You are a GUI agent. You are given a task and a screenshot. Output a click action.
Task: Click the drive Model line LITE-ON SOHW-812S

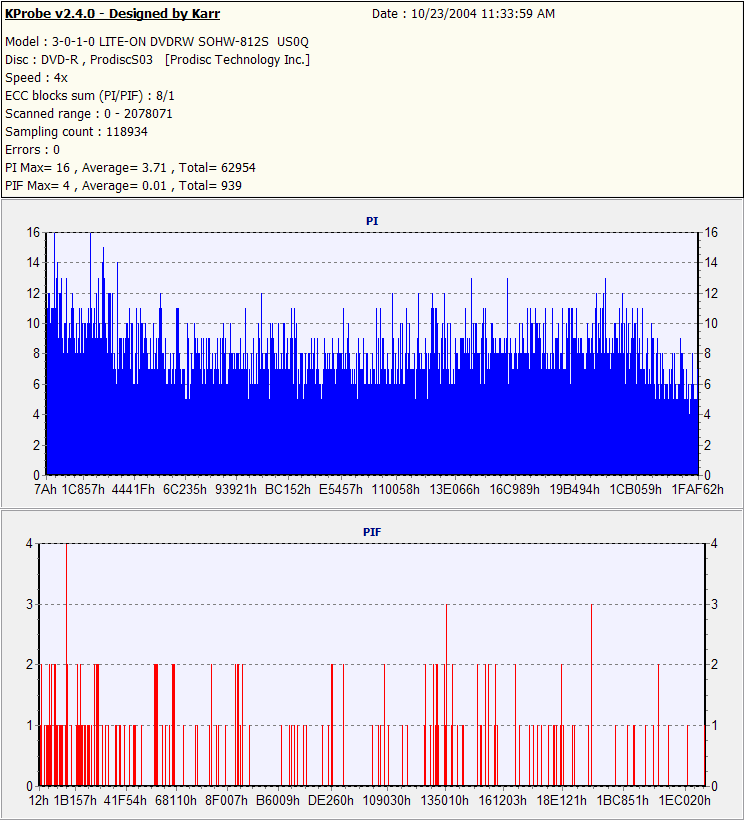157,42
